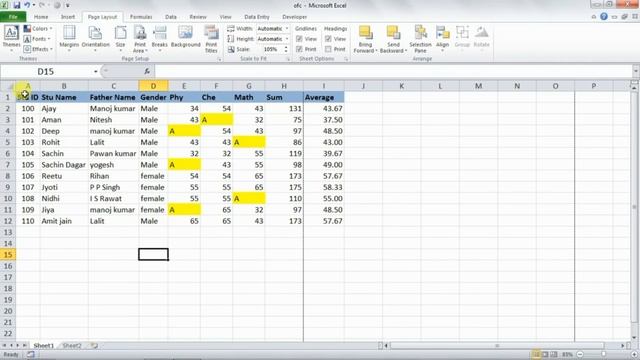Screen dimensions: 640x360
Task: Toggle Headings Print checkbox
Action: [328, 49]
